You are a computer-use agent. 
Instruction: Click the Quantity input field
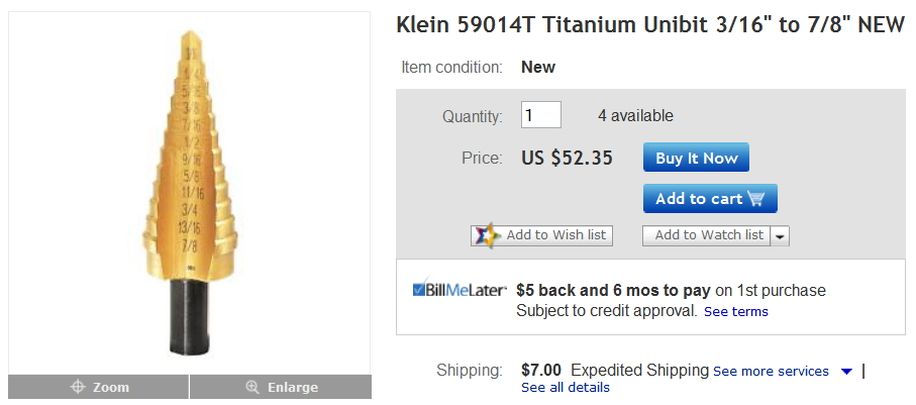pyautogui.click(x=541, y=115)
